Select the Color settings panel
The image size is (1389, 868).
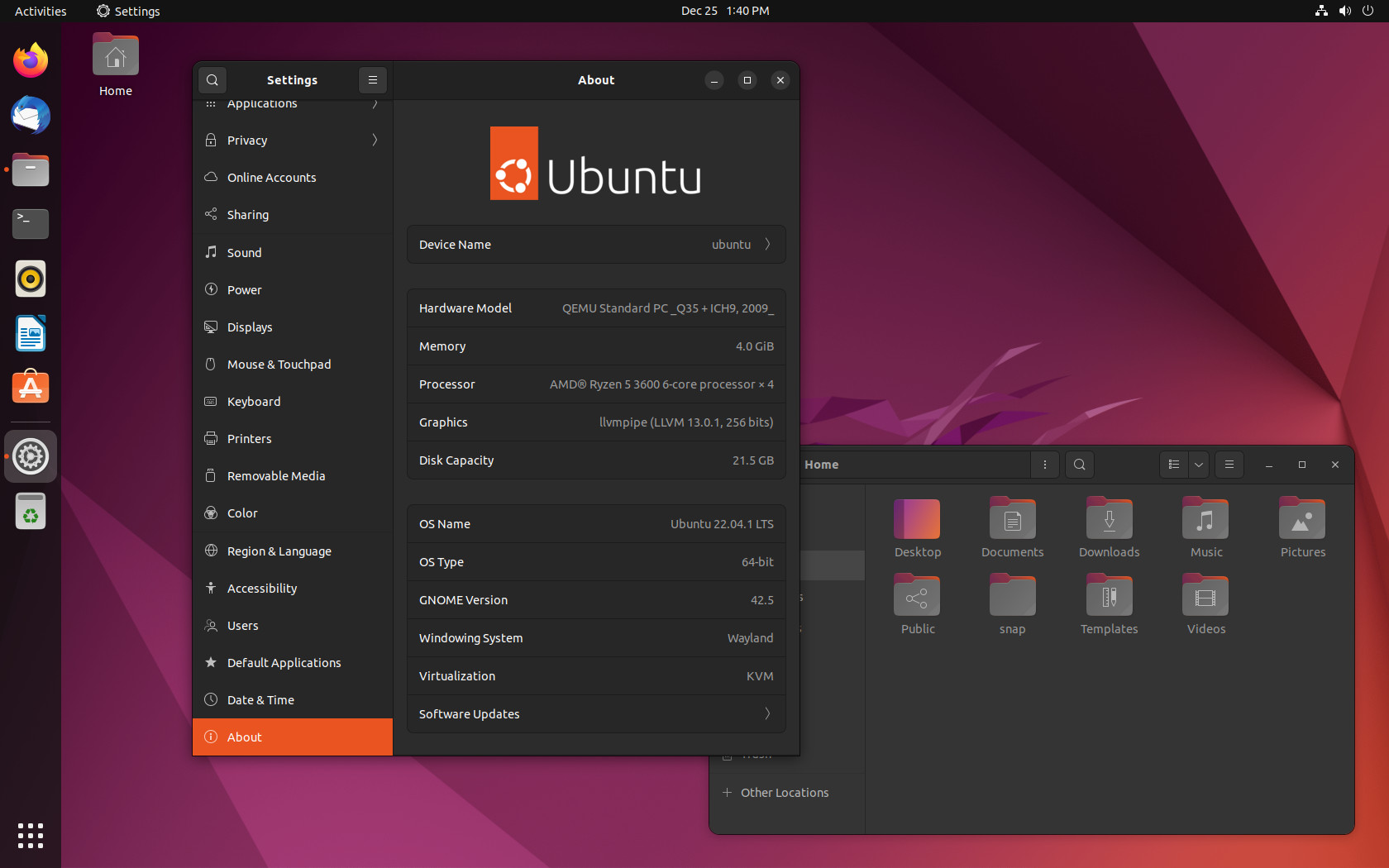293,513
